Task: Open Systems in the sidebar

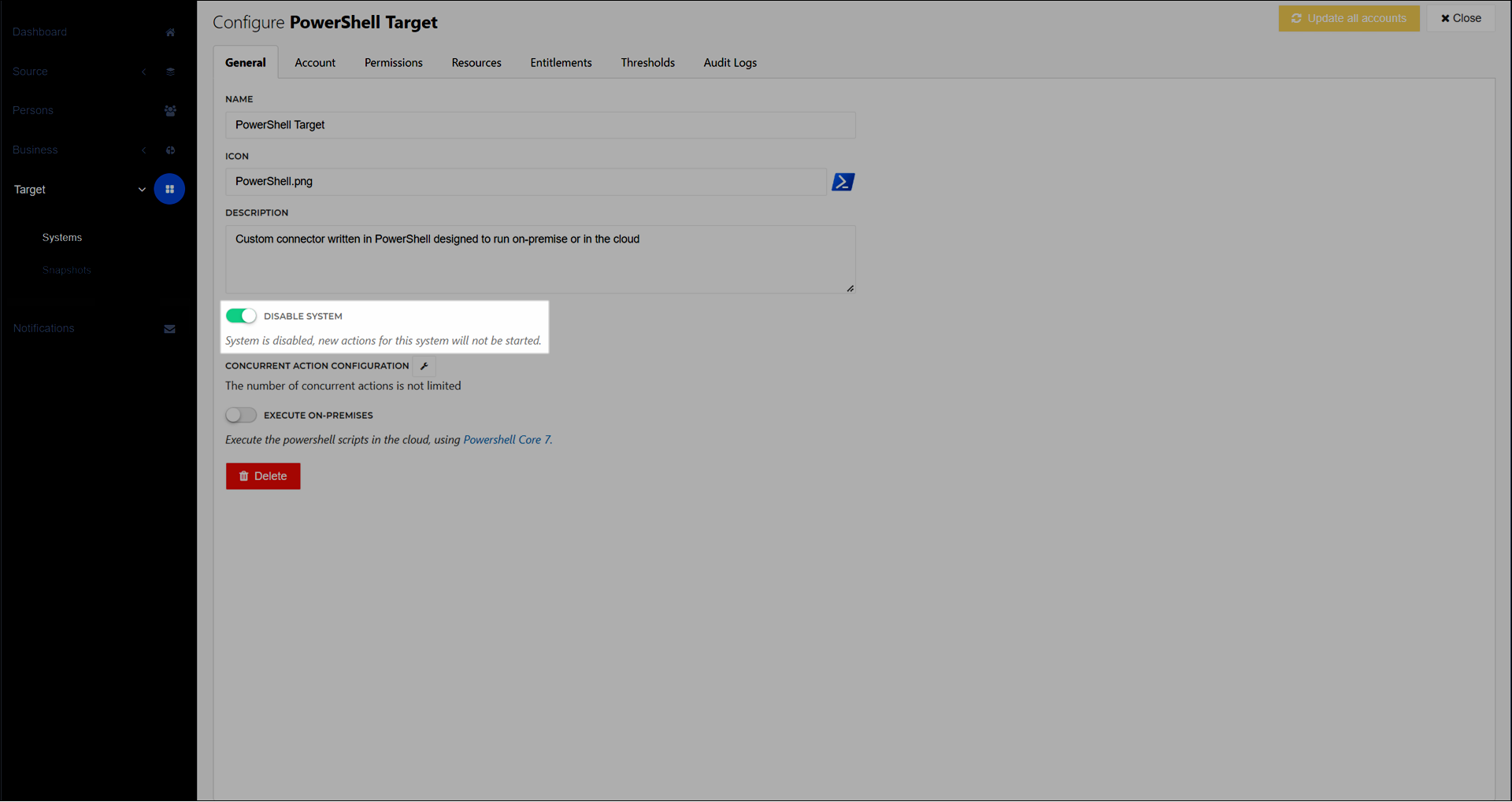Action: pos(62,238)
